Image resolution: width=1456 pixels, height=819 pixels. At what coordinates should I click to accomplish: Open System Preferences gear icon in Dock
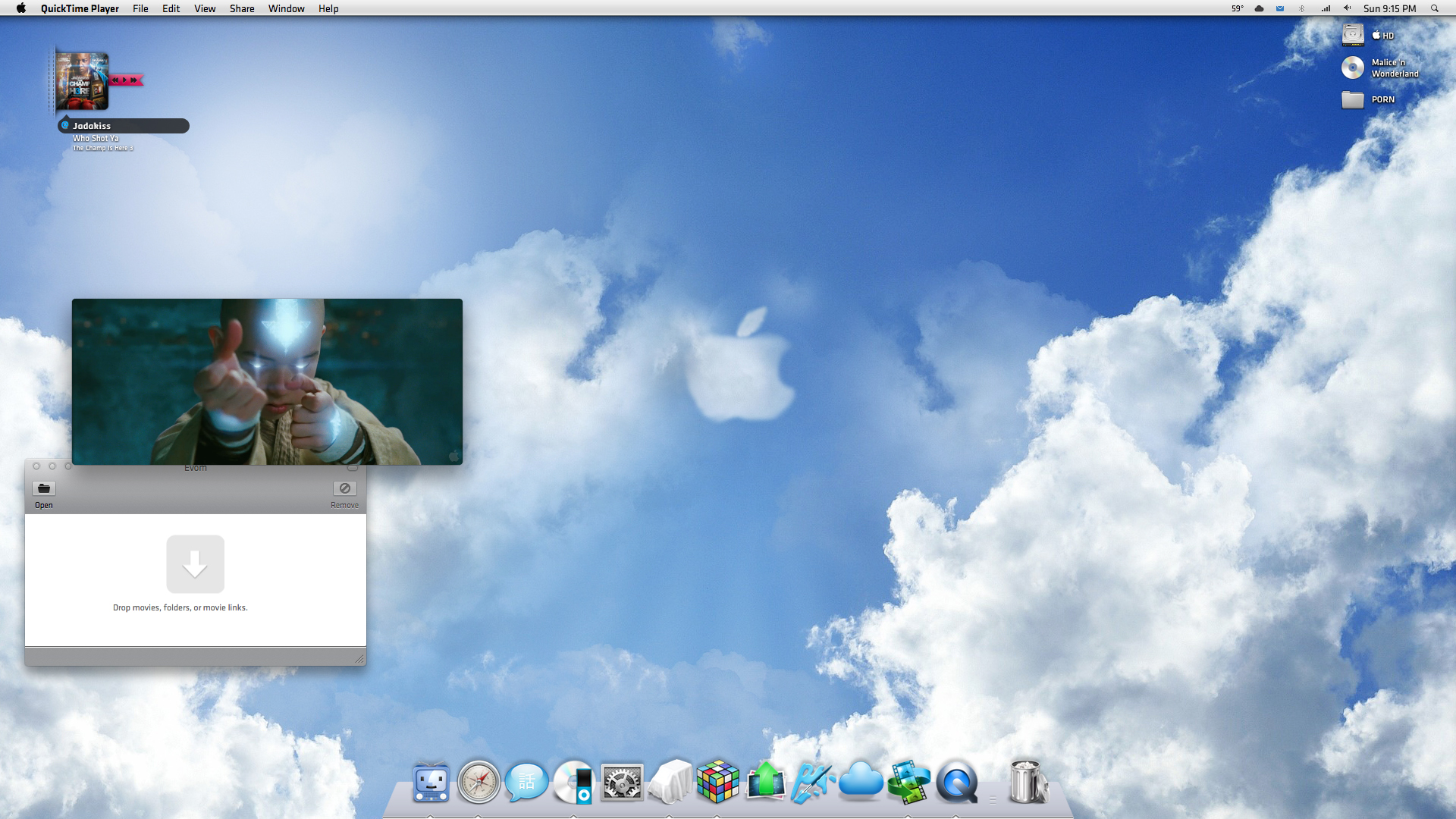(x=622, y=782)
